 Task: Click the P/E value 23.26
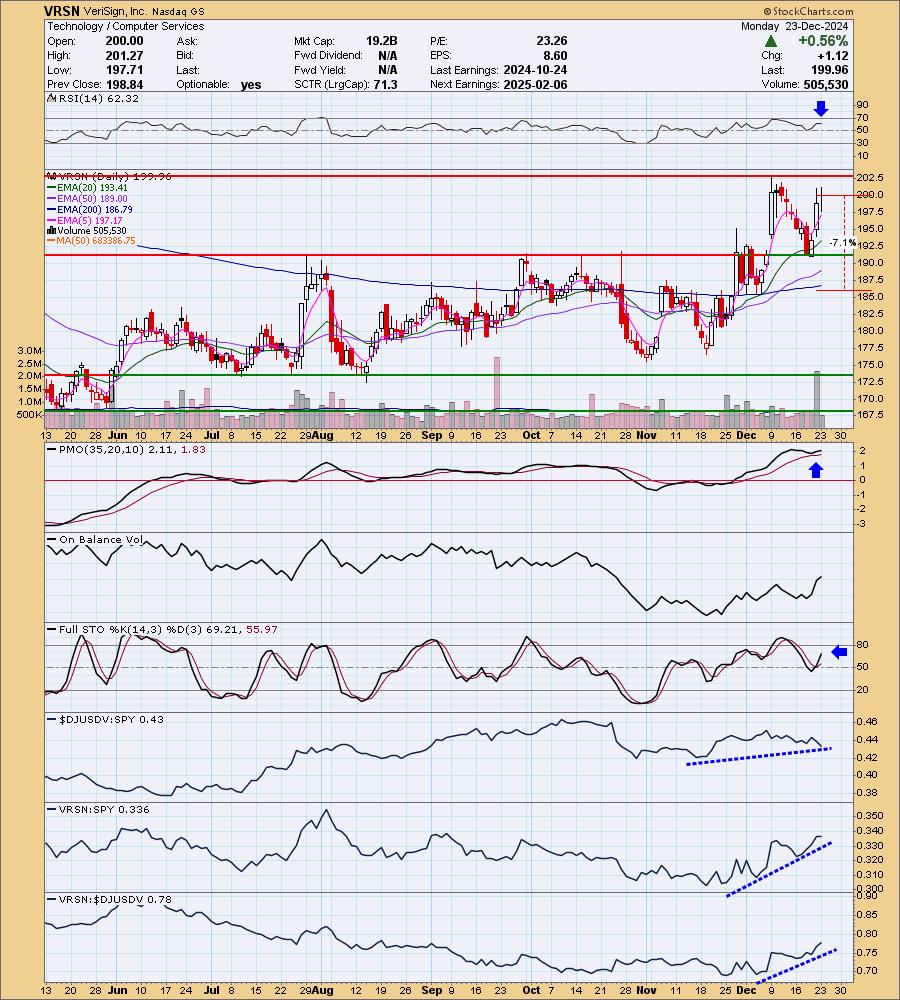(551, 41)
